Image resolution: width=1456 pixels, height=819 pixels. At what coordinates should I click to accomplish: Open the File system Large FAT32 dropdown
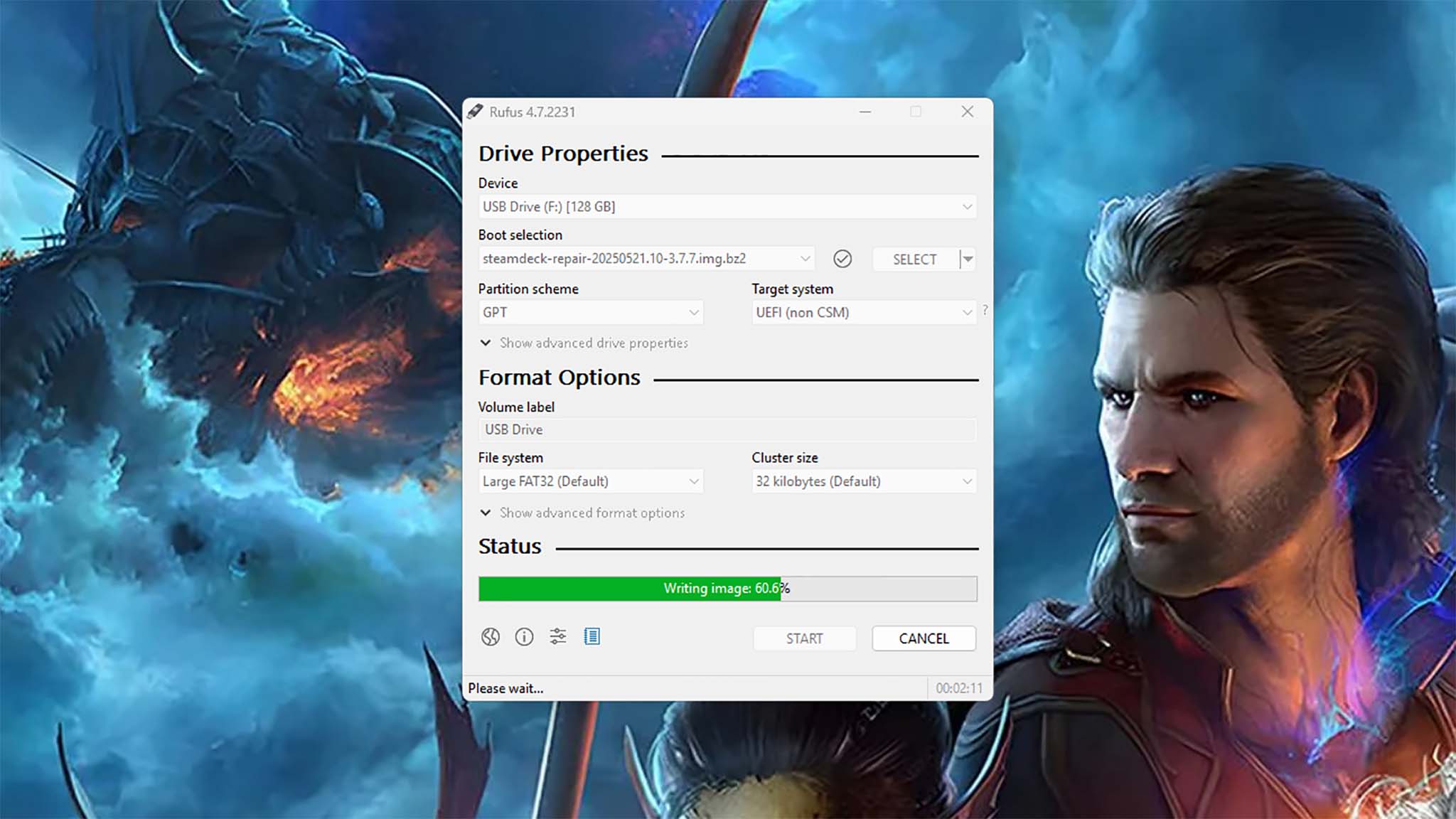(x=591, y=481)
